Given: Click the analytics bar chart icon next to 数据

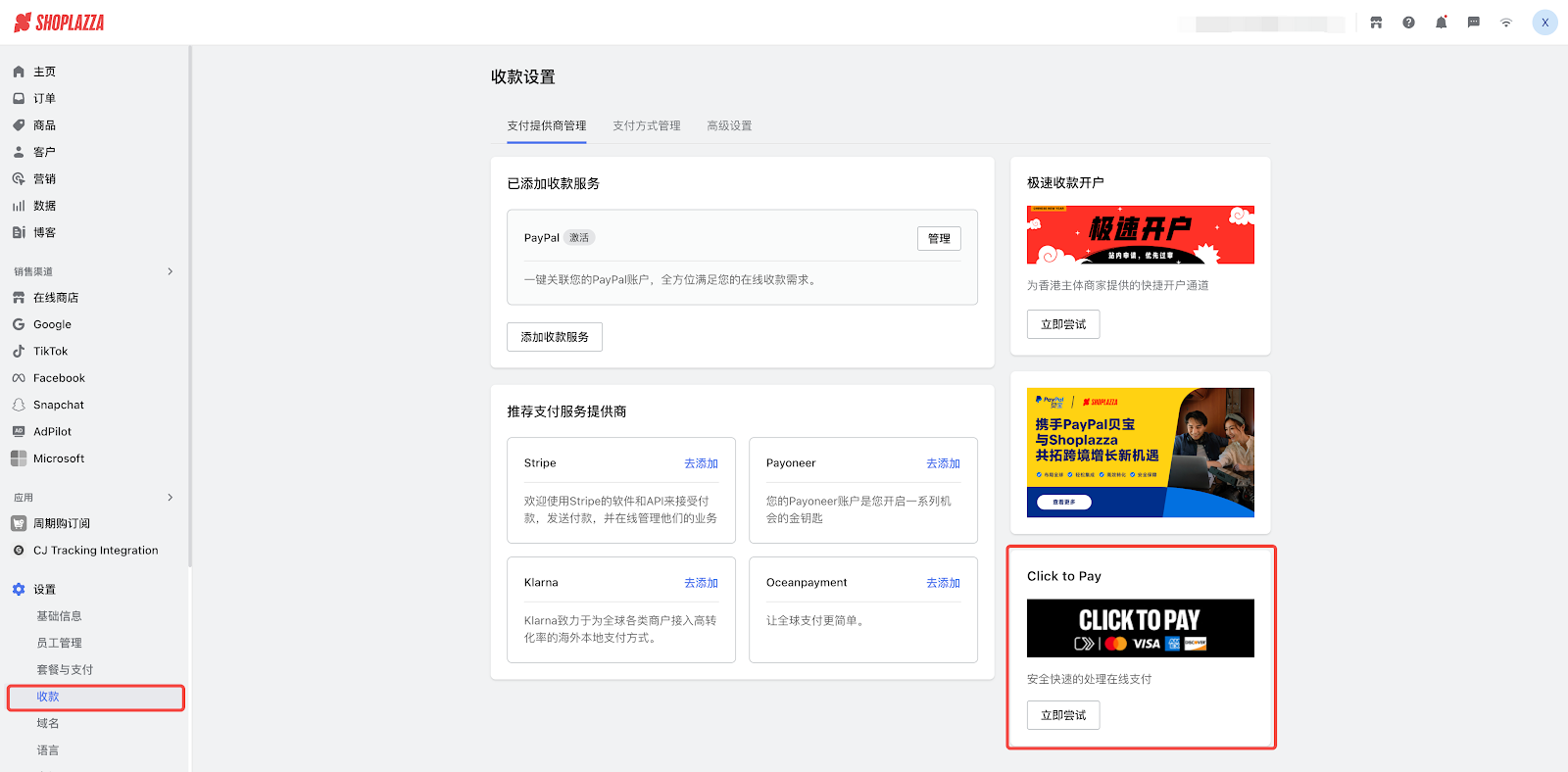Looking at the screenshot, I should click(19, 206).
